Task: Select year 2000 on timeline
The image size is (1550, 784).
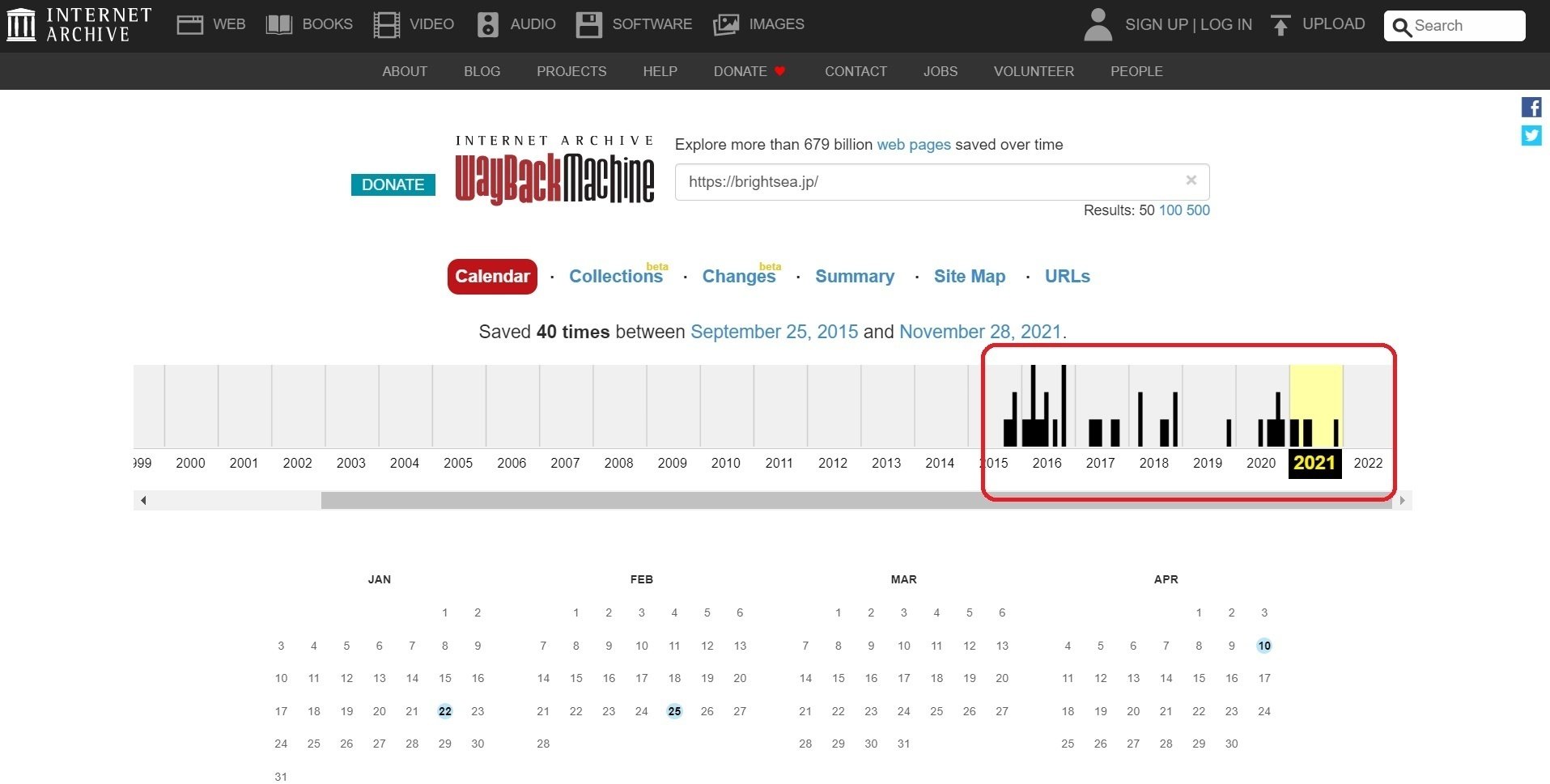Action: 190,463
